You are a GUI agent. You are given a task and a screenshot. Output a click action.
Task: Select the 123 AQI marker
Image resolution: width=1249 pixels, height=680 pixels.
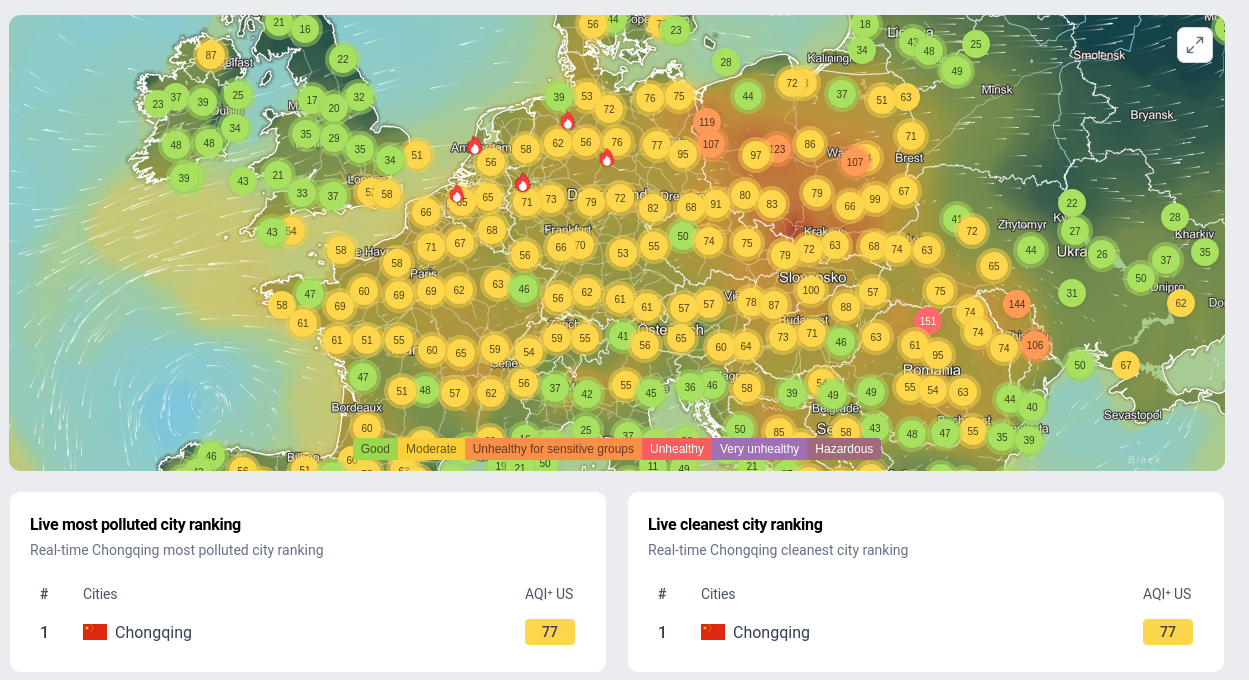click(777, 149)
